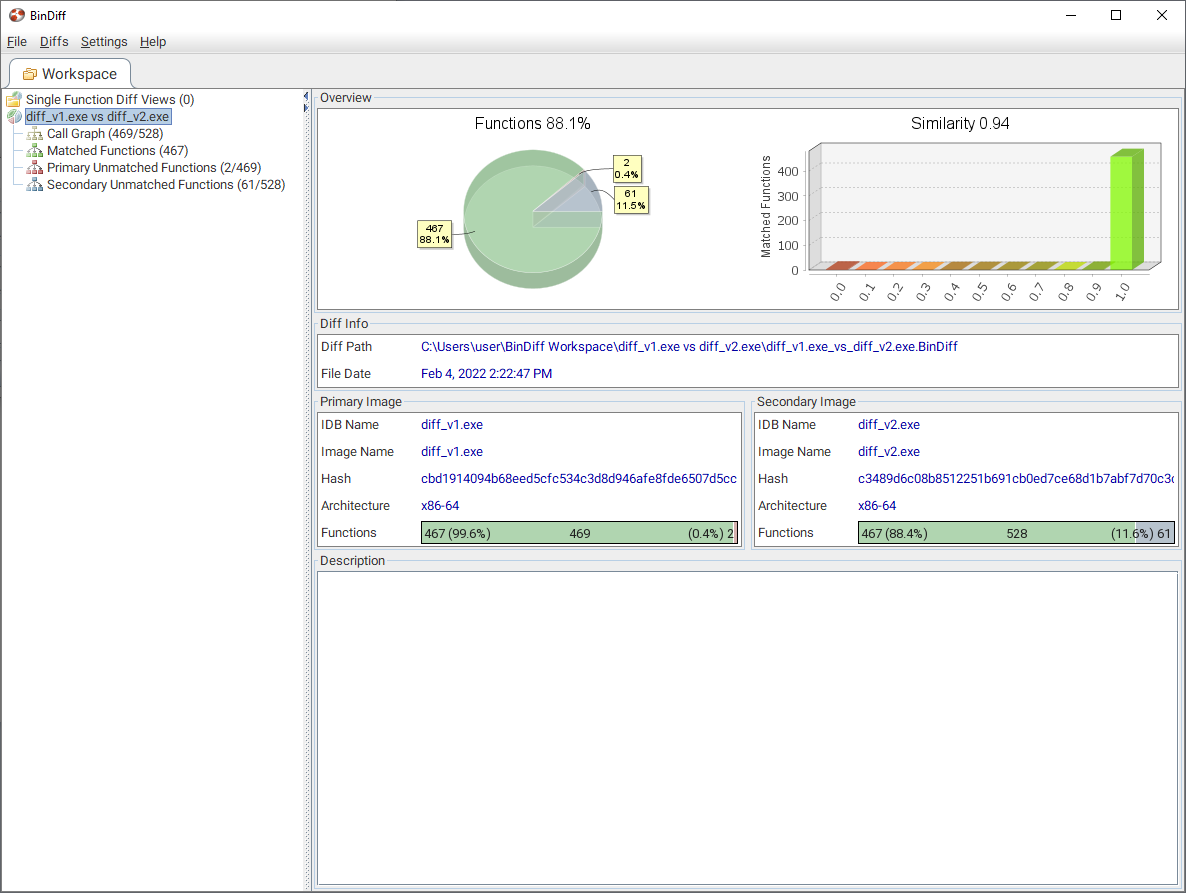
Task: Click Primary Image Functions bar showing 469
Action: tap(579, 533)
